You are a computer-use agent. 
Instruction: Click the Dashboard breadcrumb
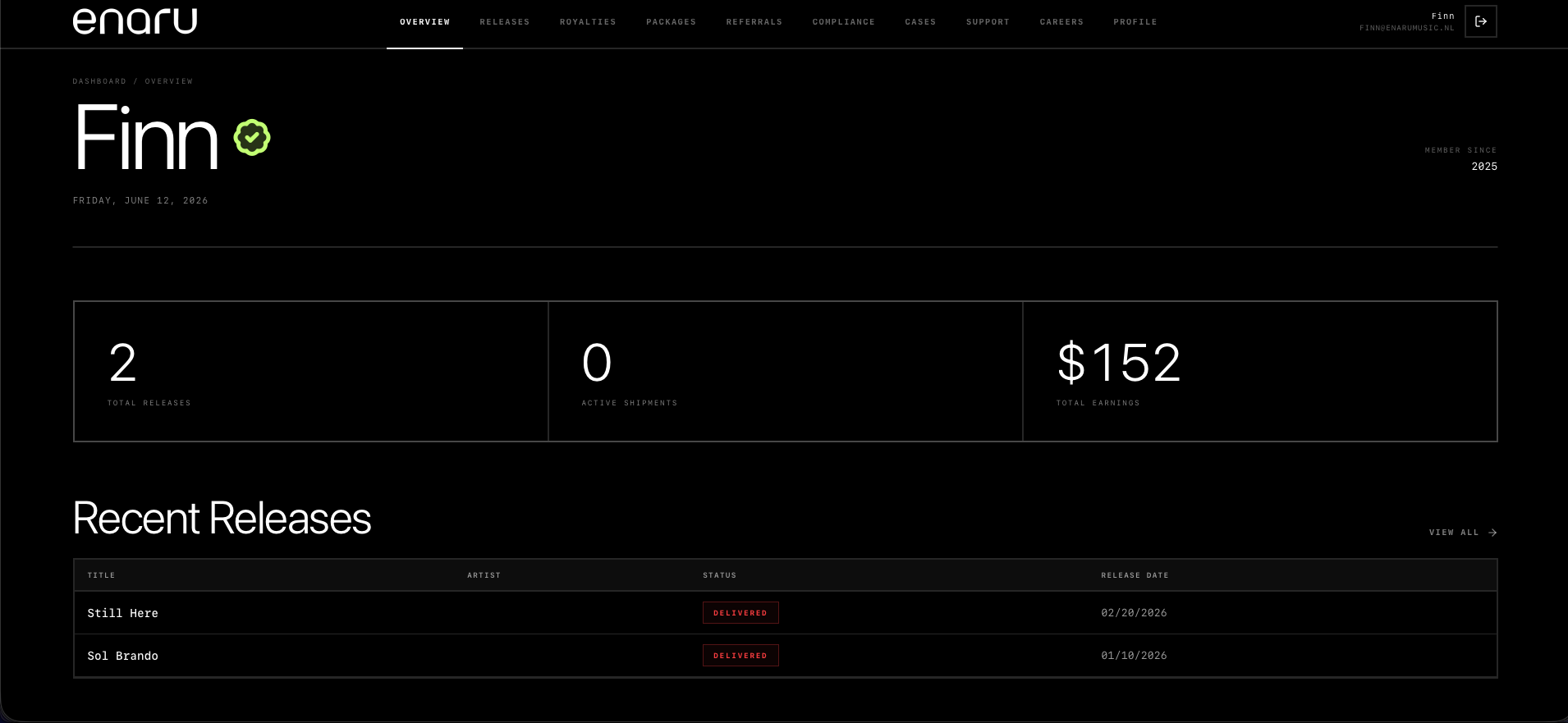tap(99, 81)
